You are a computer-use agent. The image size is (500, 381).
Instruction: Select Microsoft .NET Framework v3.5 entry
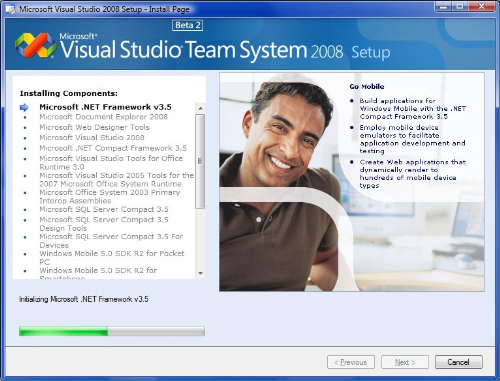pyautogui.click(x=105, y=107)
